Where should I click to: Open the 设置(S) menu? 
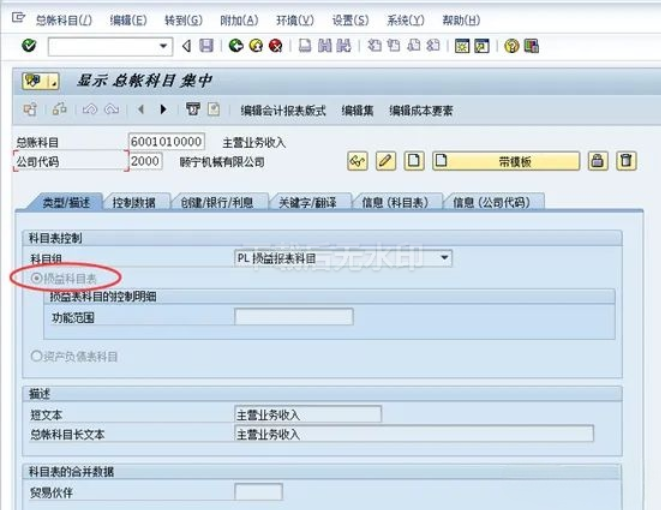350,20
